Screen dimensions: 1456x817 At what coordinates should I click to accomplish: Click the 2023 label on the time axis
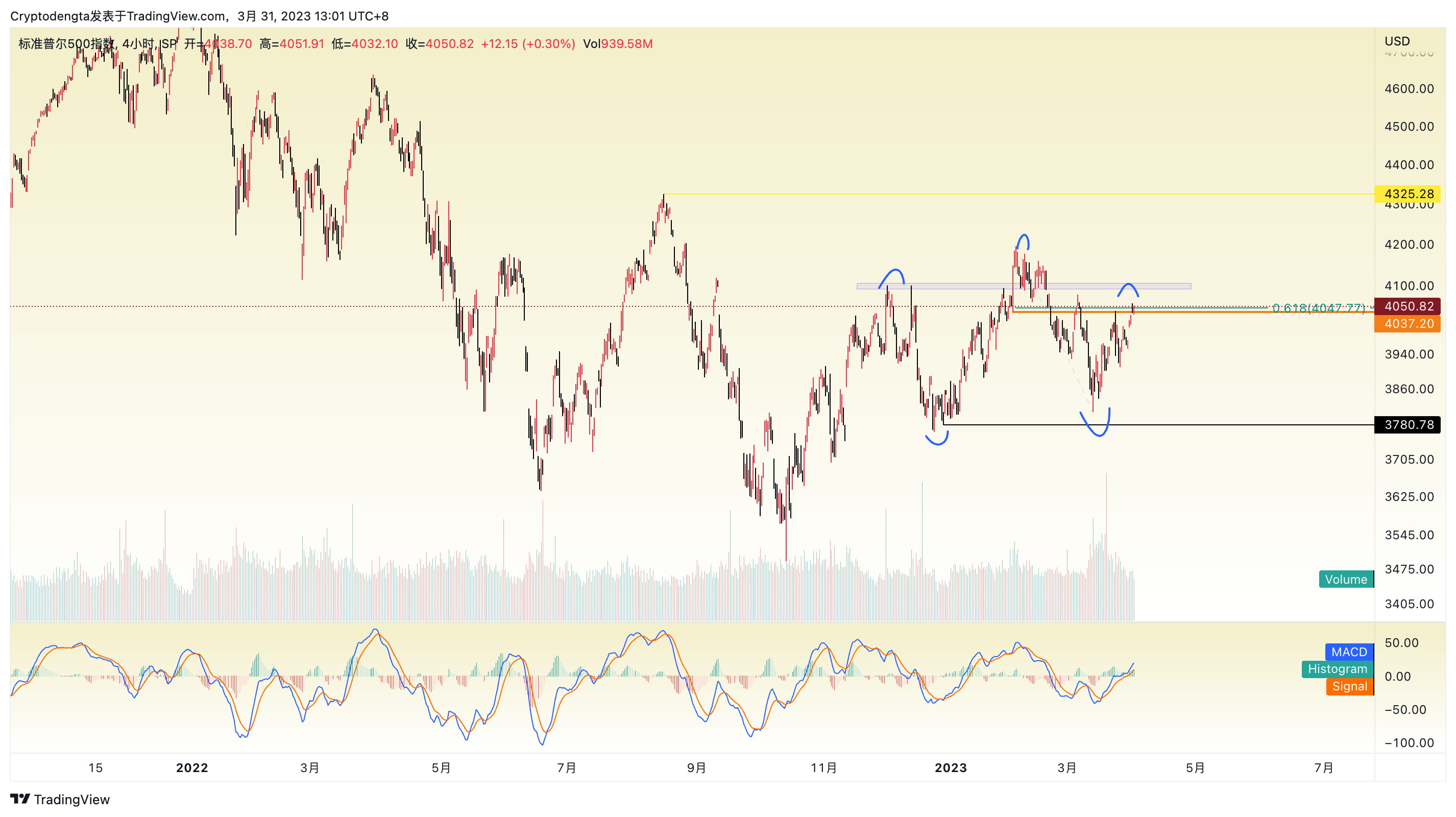(x=950, y=767)
